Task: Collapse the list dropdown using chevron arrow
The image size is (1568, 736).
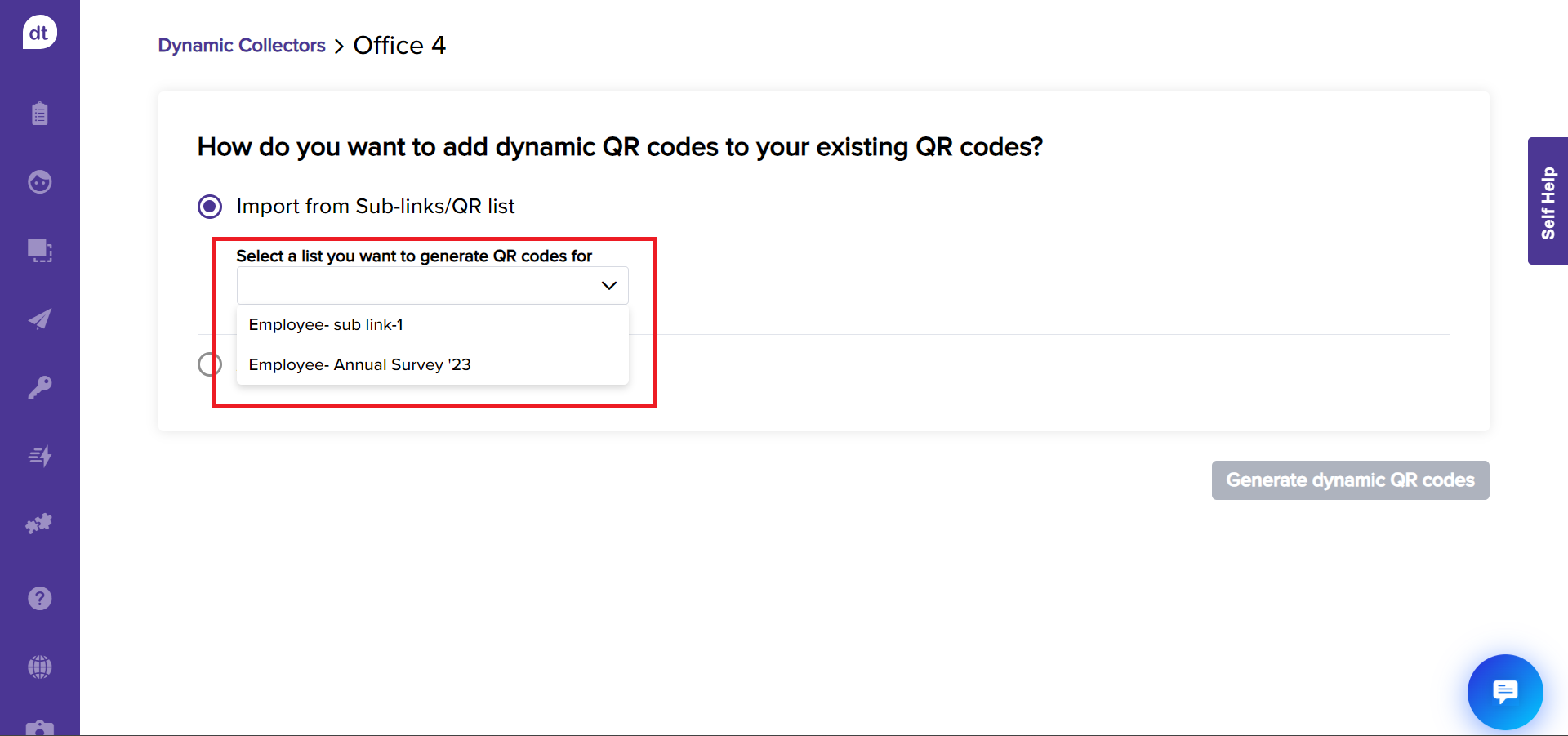Action: click(608, 286)
